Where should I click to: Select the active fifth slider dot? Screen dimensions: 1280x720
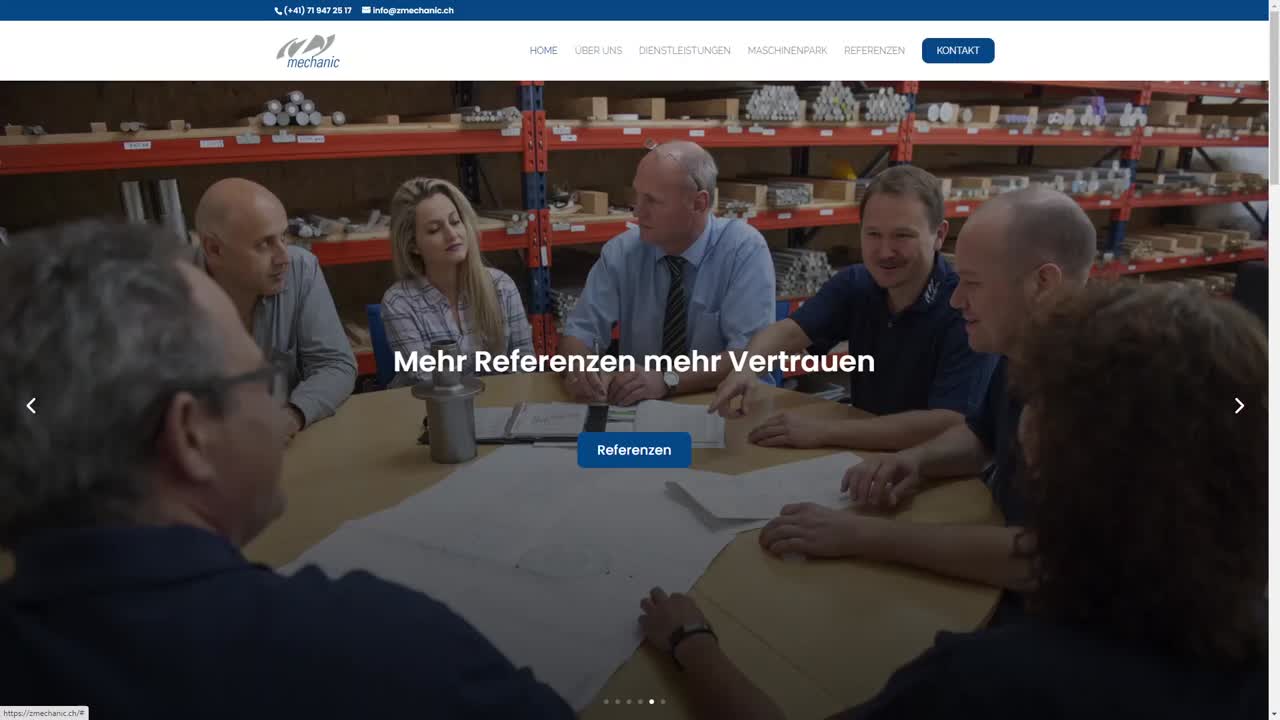click(x=651, y=702)
